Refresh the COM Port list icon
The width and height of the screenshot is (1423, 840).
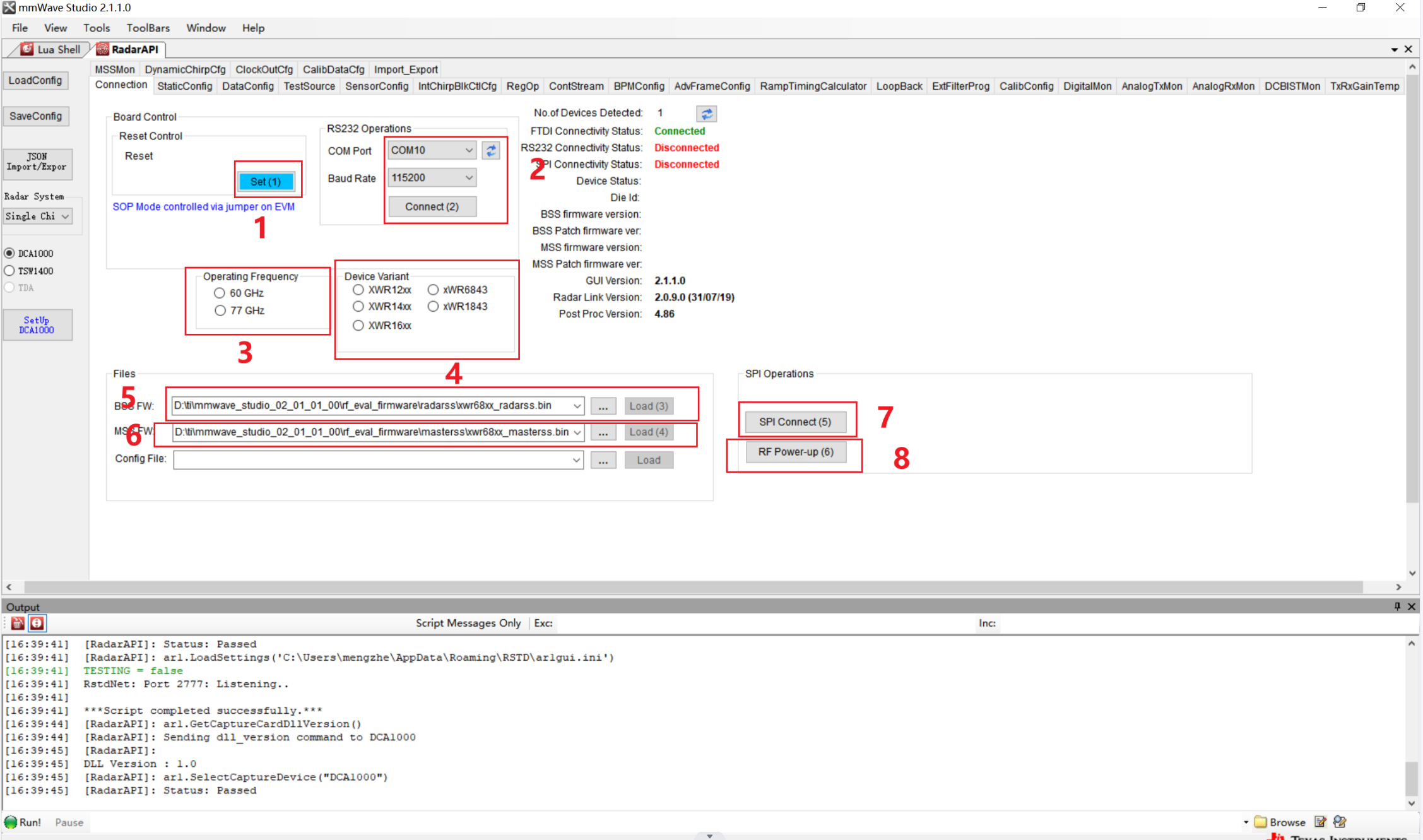[491, 150]
